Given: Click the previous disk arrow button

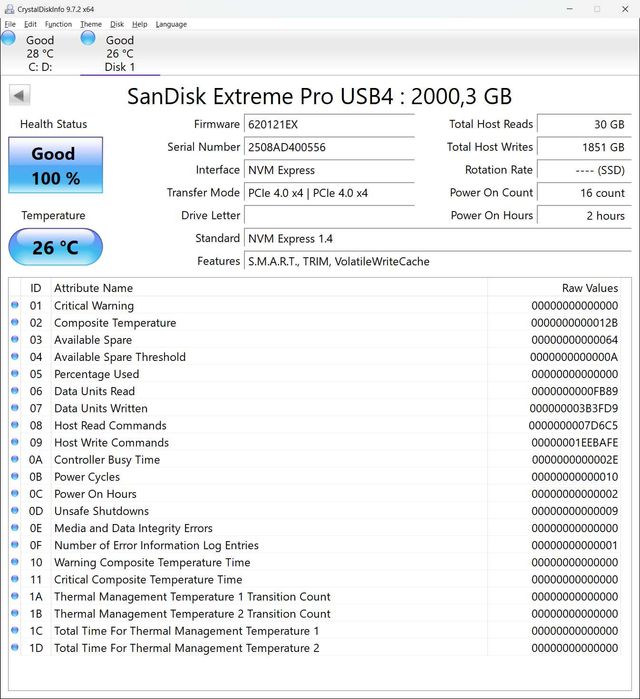Looking at the screenshot, I should [20, 95].
